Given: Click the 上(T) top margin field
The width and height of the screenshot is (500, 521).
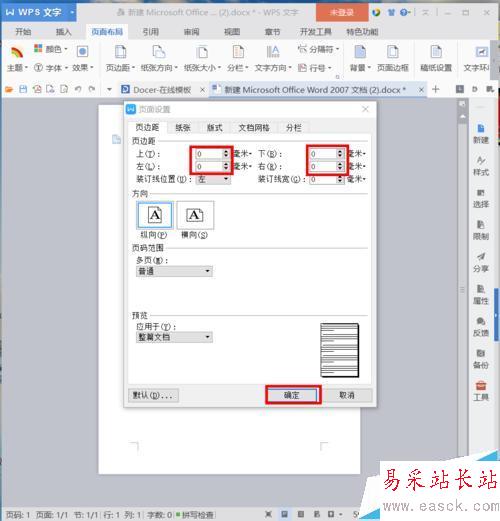Looking at the screenshot, I should tap(209, 154).
